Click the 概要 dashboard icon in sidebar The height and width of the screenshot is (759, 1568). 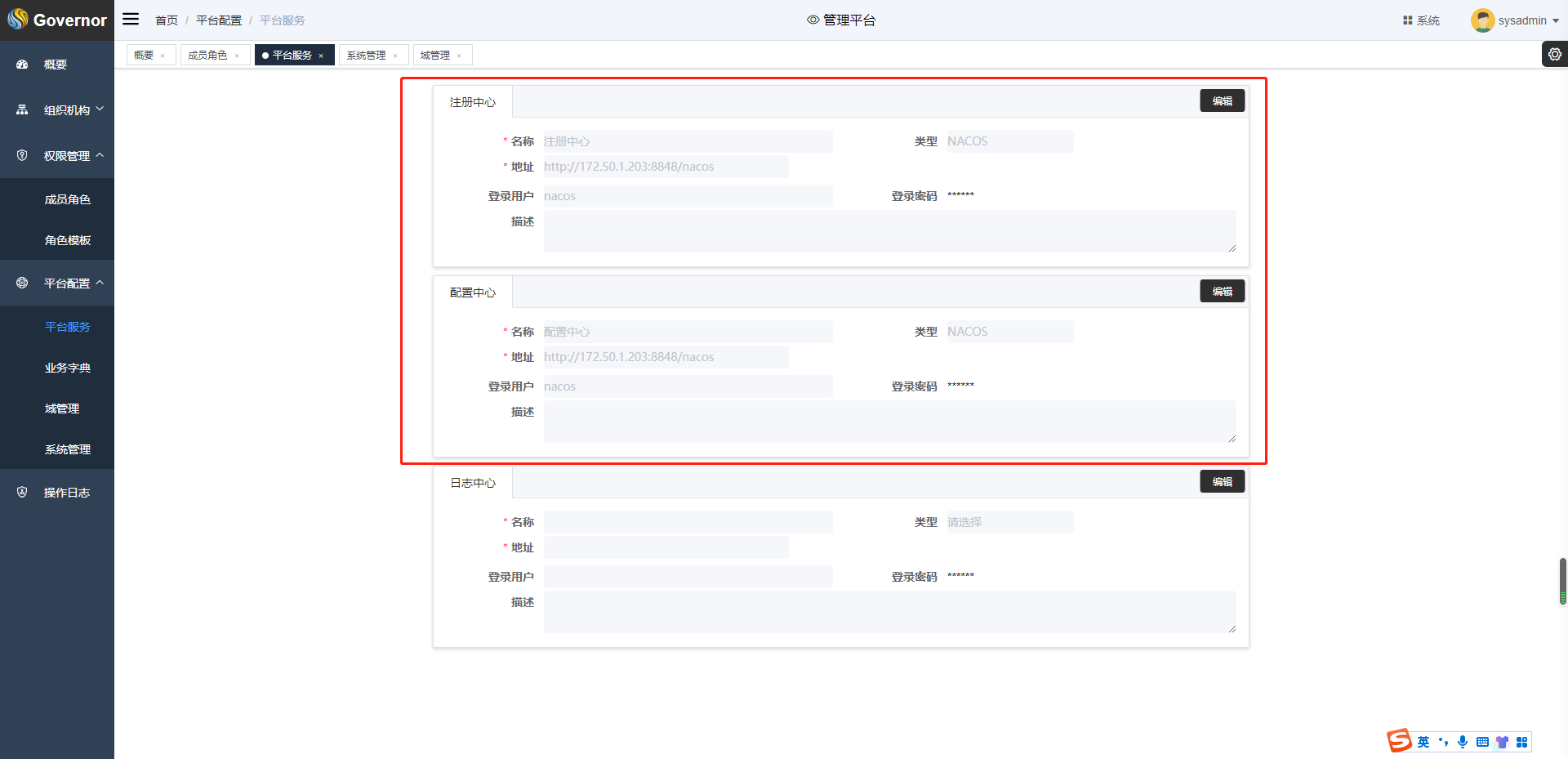pyautogui.click(x=22, y=64)
